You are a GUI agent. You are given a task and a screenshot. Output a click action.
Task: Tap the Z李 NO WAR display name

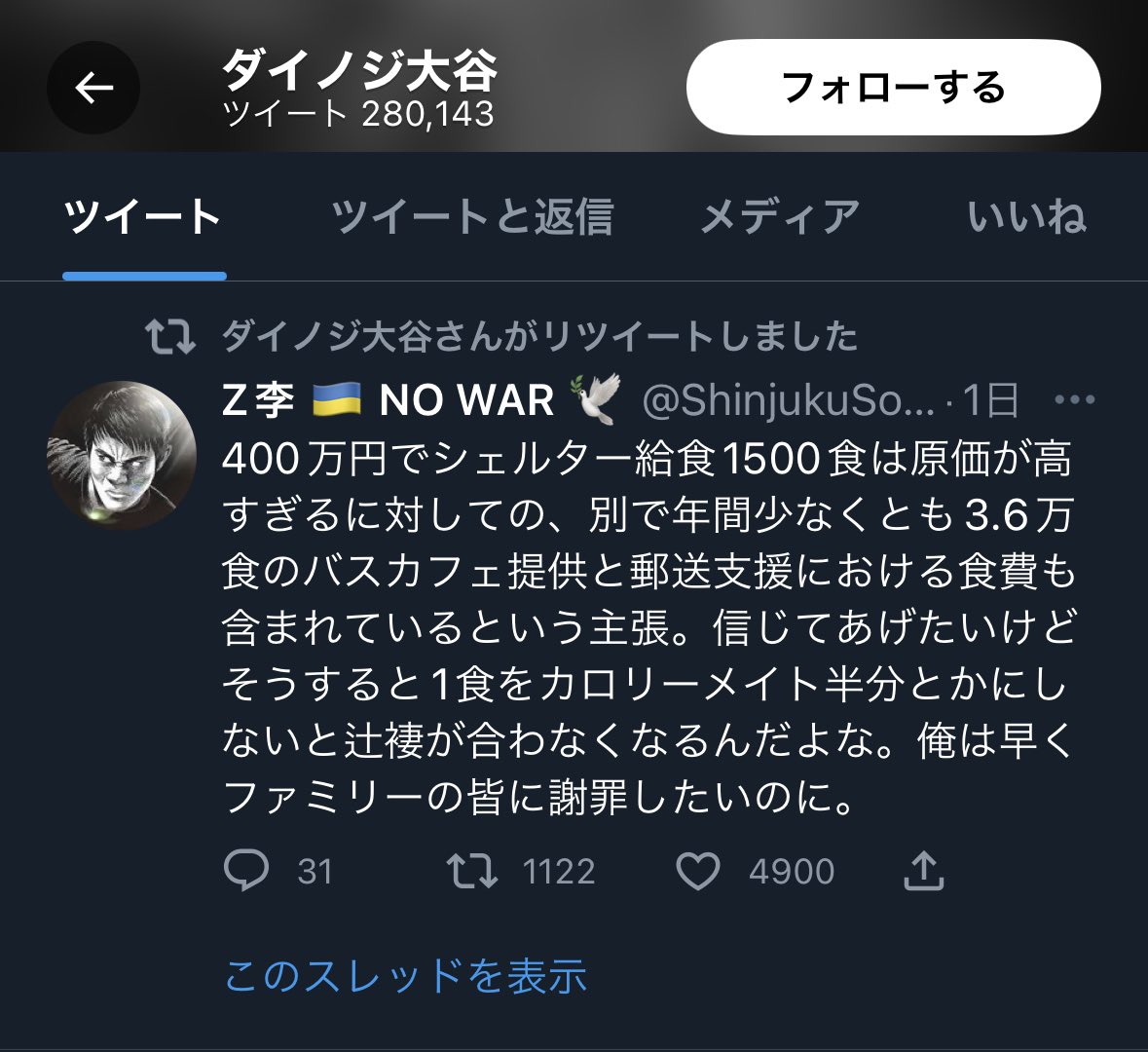pos(422,399)
